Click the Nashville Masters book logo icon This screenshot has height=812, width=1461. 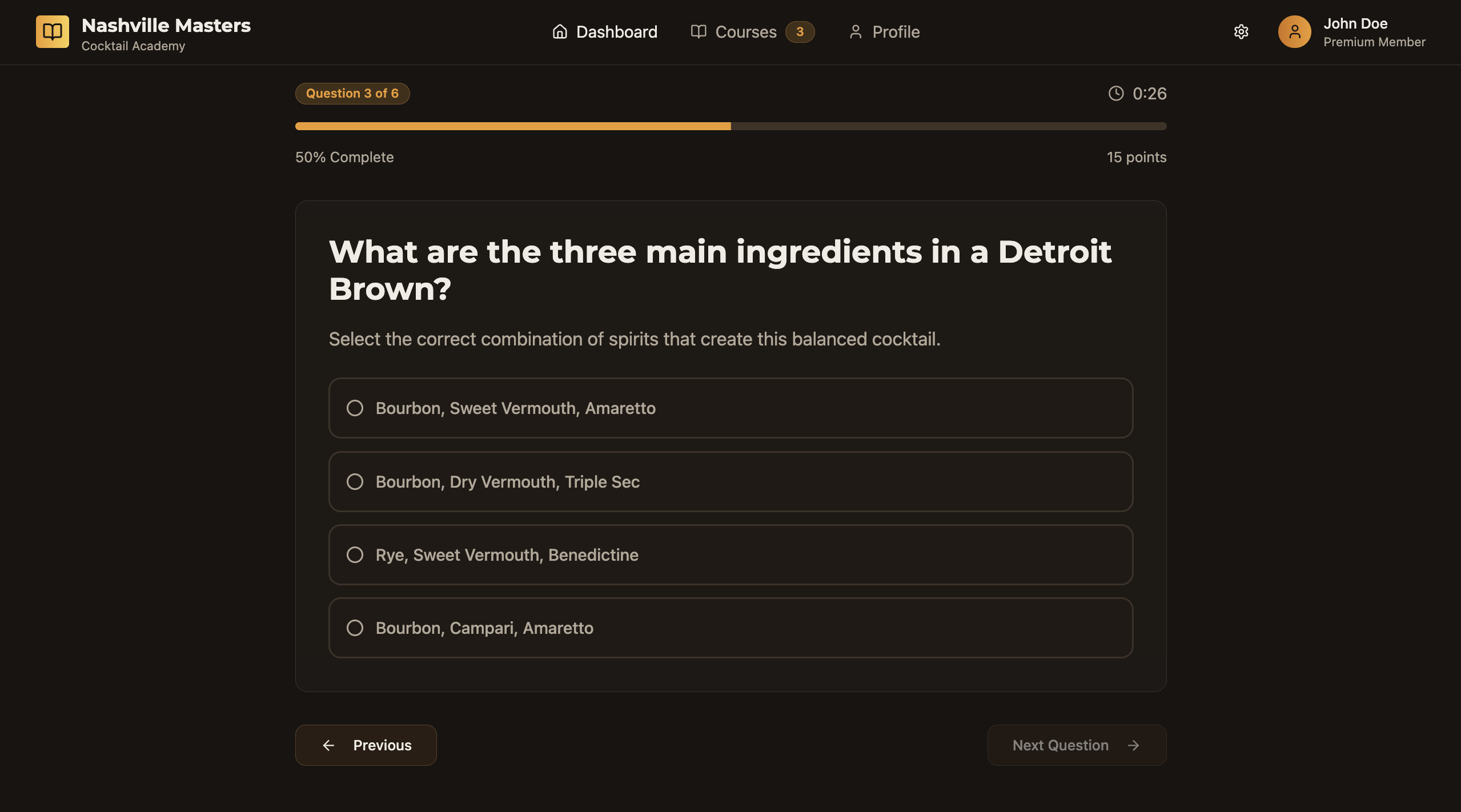point(53,32)
